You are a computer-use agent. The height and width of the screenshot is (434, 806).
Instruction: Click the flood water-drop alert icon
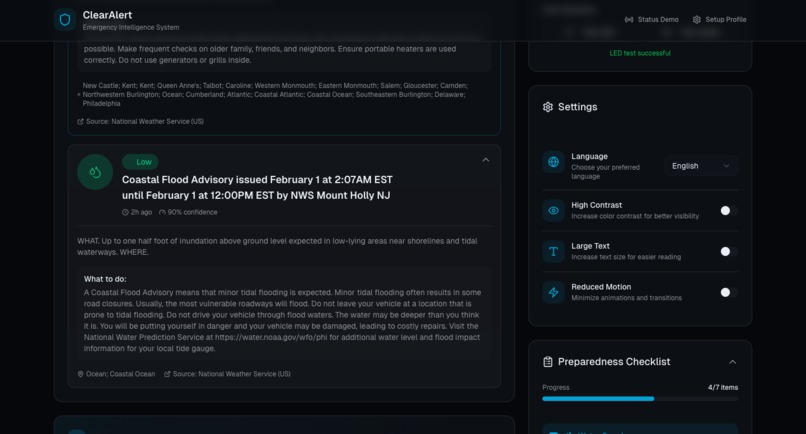[x=95, y=172]
